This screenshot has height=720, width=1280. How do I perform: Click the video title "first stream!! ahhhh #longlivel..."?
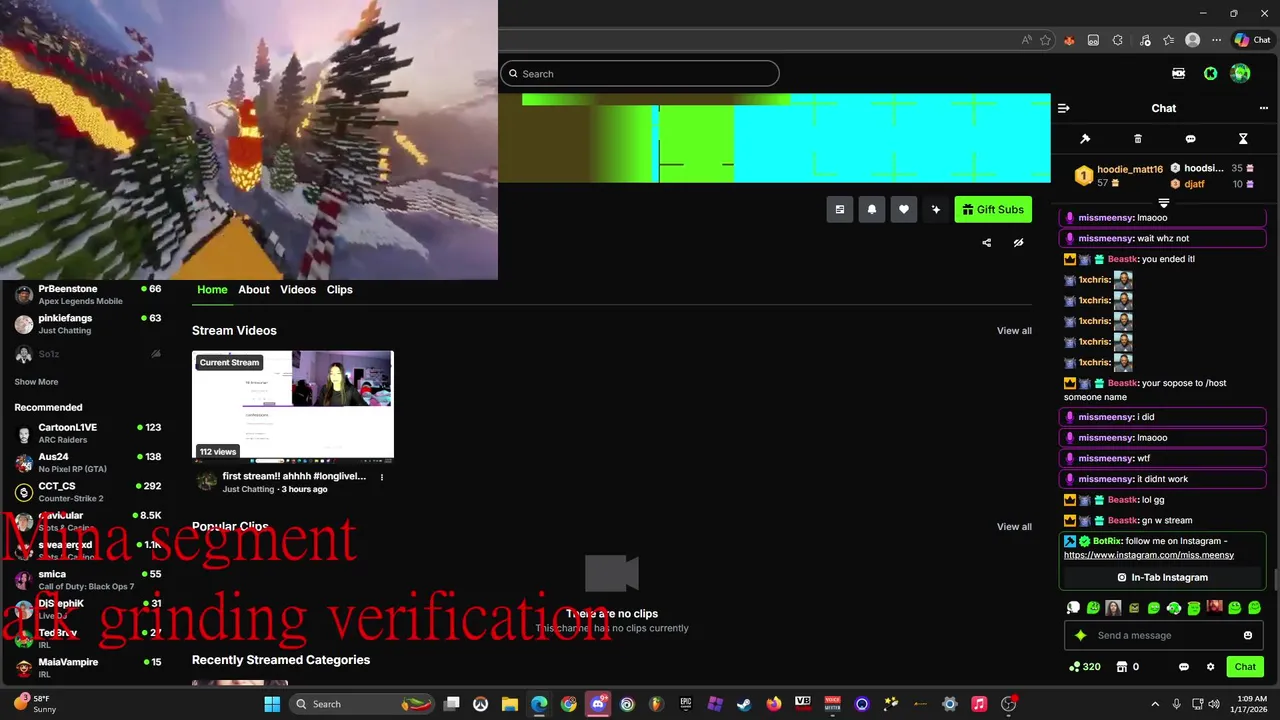294,476
